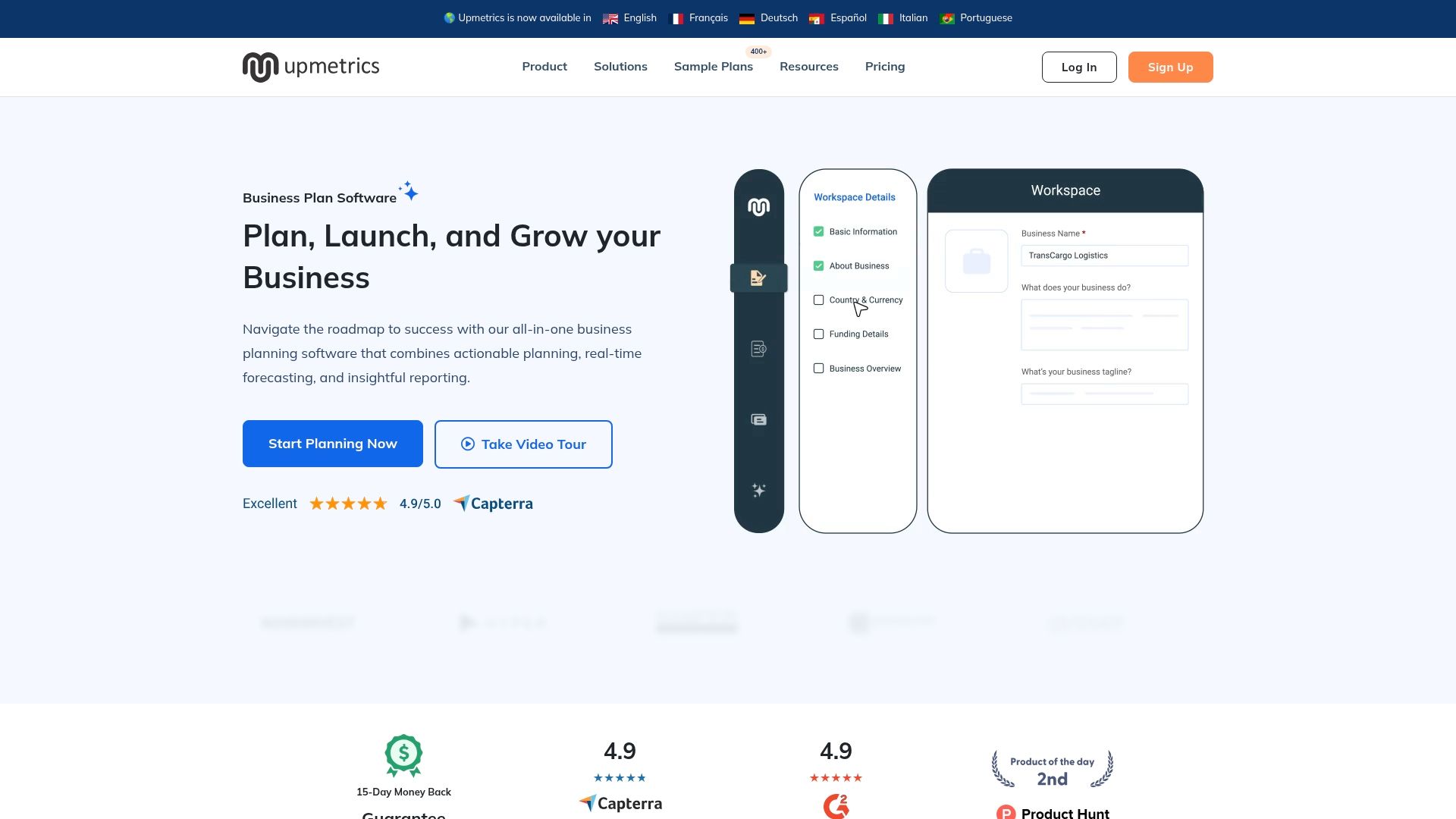The image size is (1456, 819).
Task: Click the Start Planning Now button
Action: pos(332,444)
